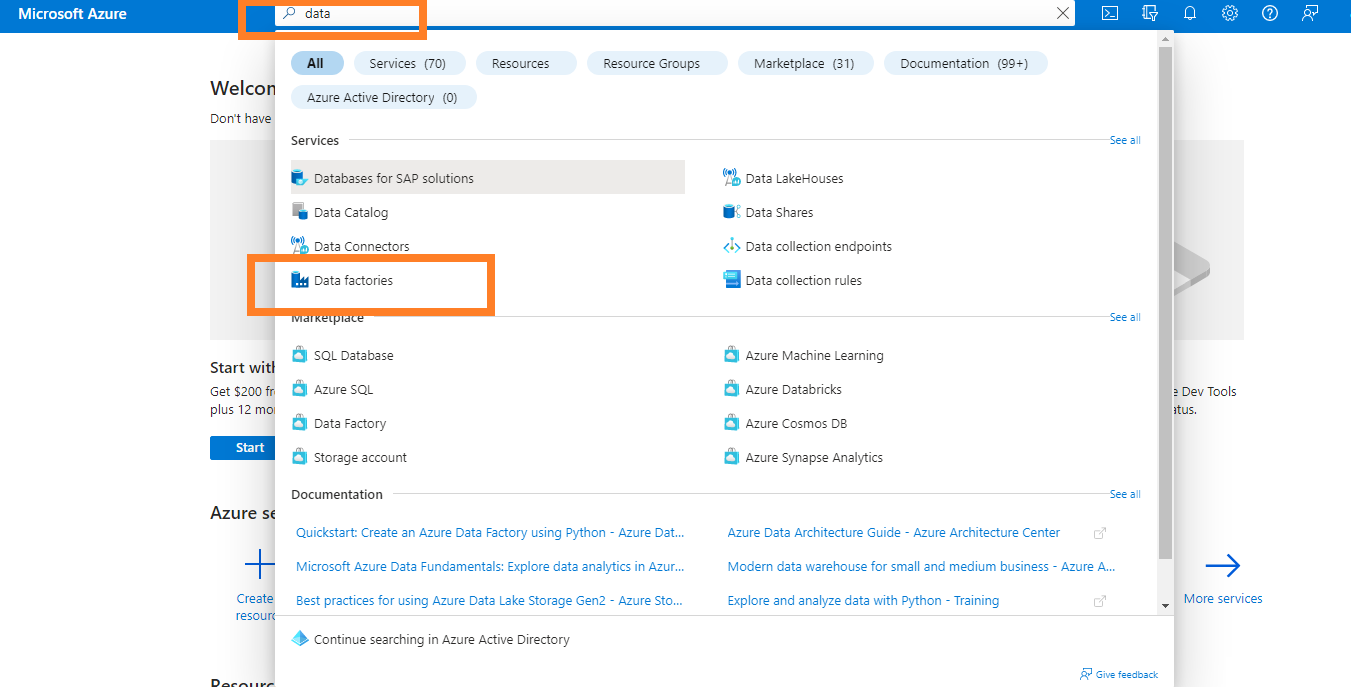Select the Services (70) filter tab
The image size is (1351, 687).
coord(407,64)
